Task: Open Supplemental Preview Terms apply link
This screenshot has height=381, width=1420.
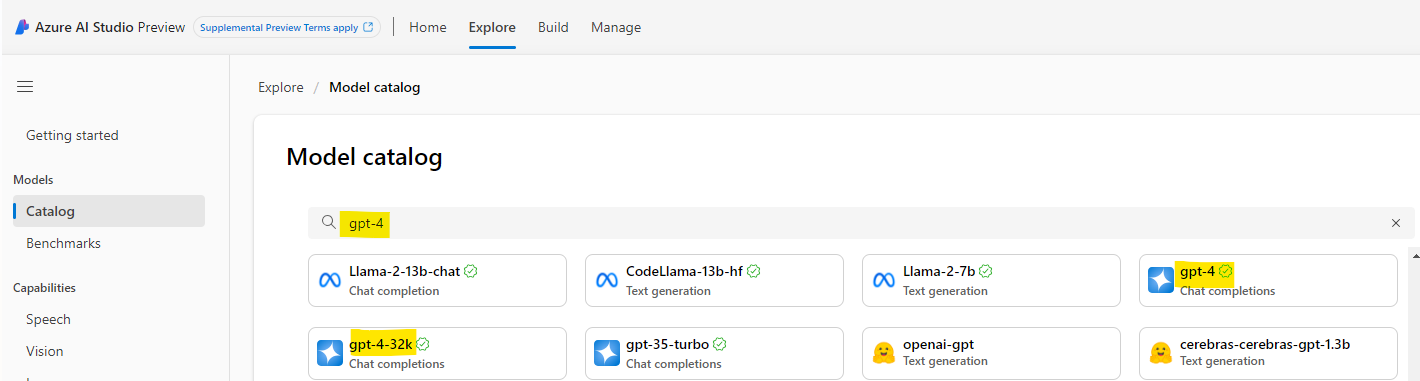Action: 287,27
